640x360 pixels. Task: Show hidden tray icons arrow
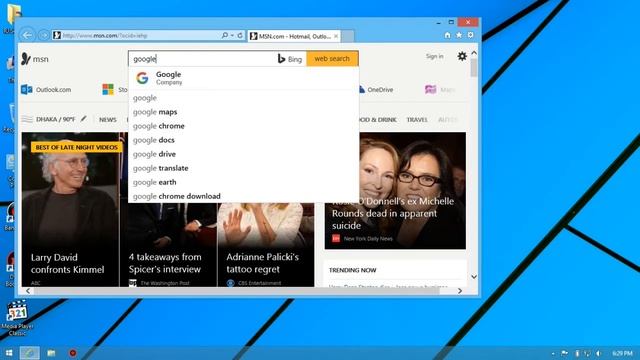pos(553,353)
